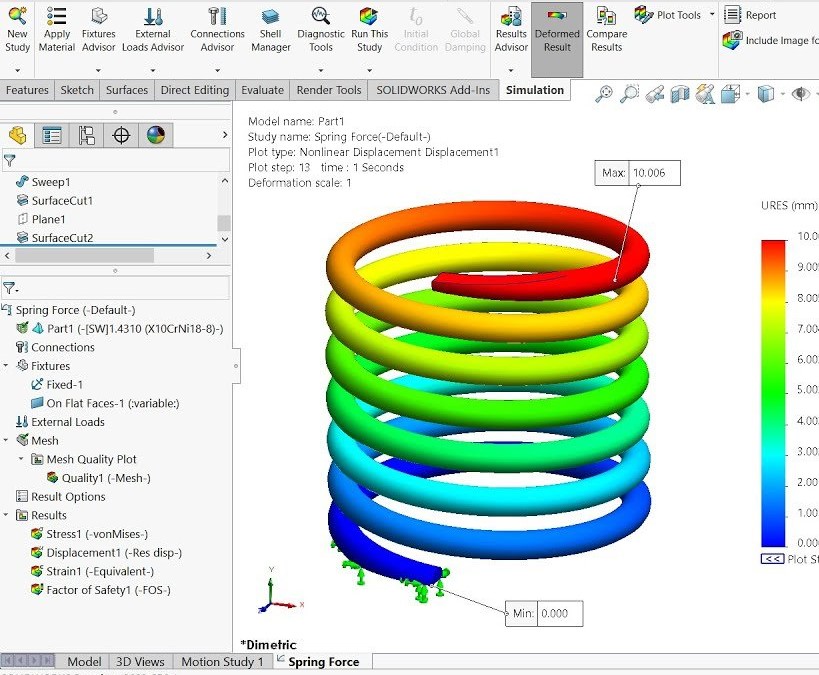The image size is (819, 675).
Task: Collapse the Results folder node
Action: [6, 515]
